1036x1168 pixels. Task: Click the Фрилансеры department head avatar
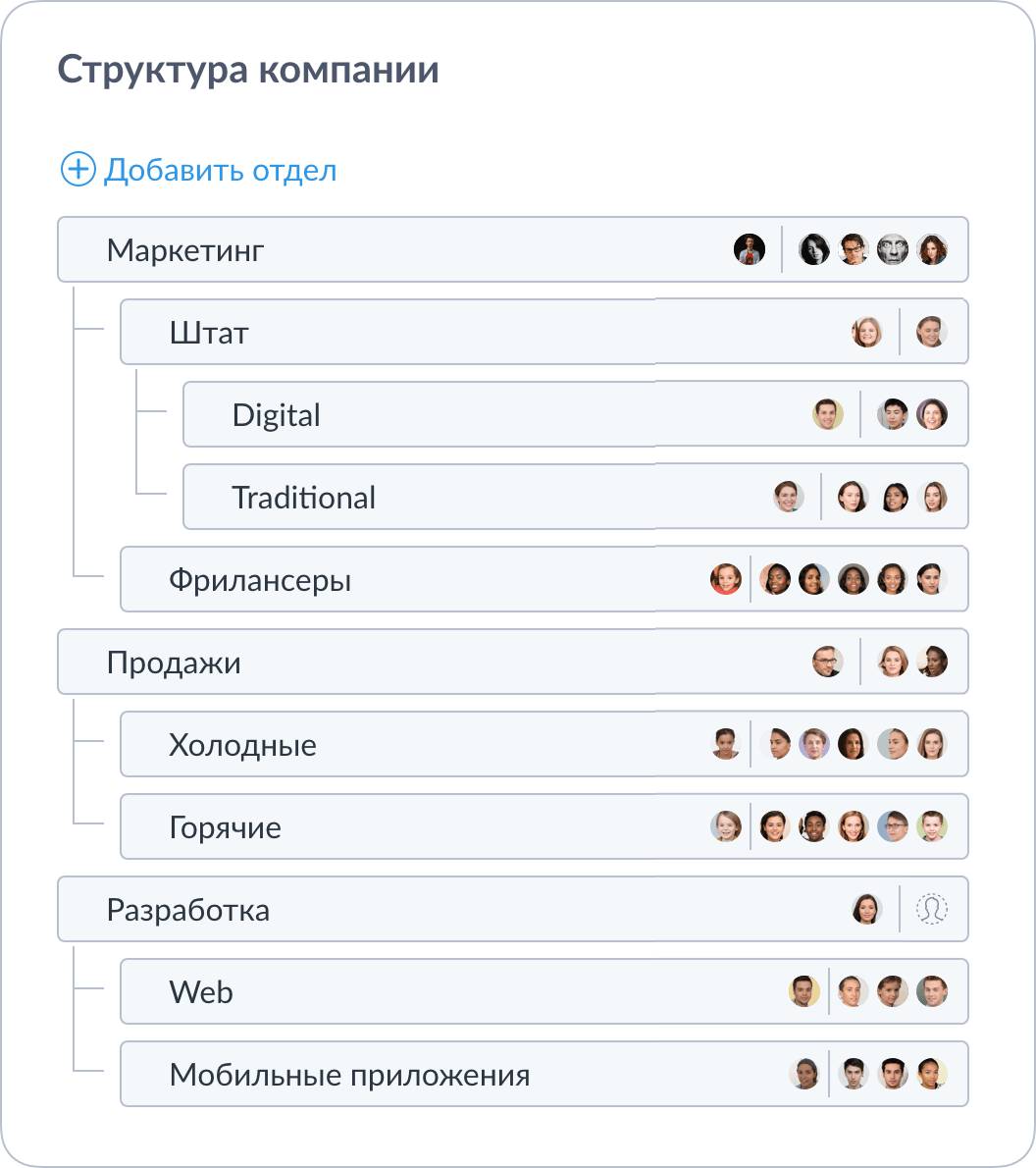(x=726, y=579)
